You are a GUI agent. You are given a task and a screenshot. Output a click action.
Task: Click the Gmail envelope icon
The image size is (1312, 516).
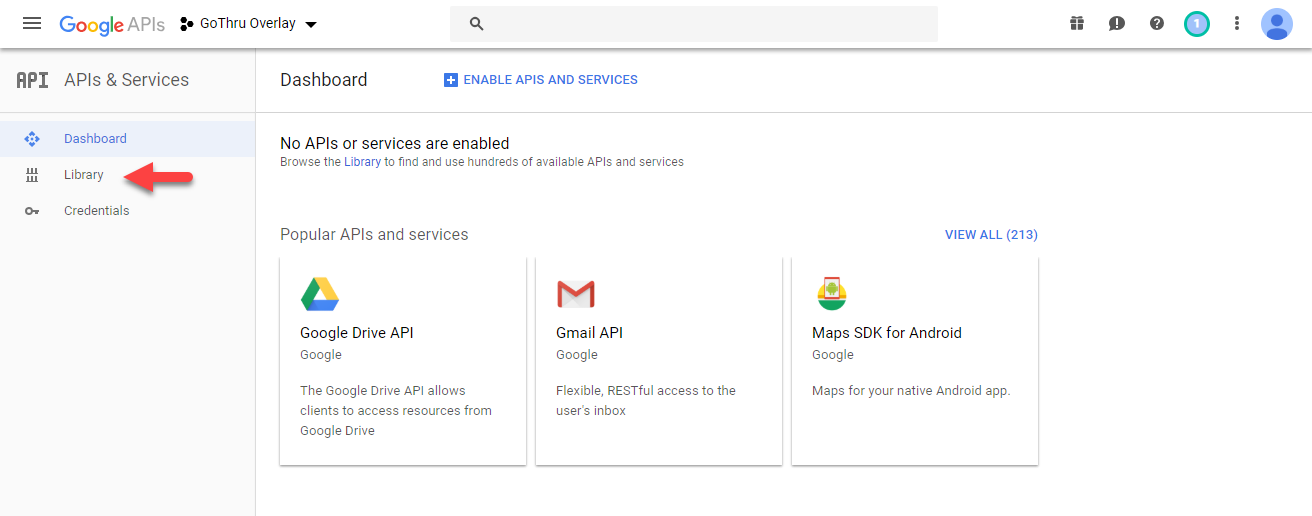(x=576, y=294)
